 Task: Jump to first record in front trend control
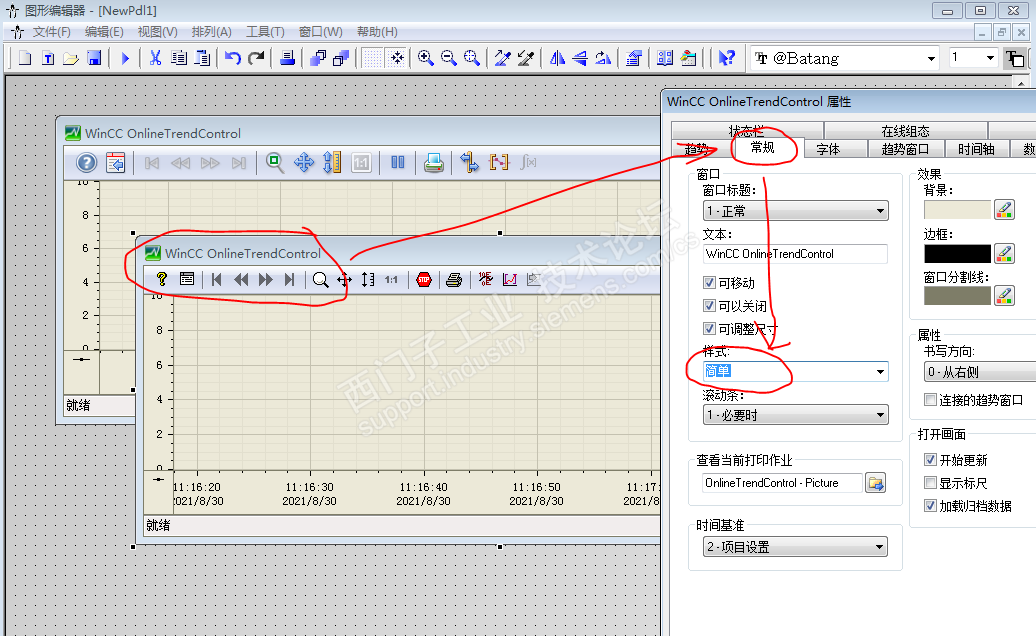[216, 279]
